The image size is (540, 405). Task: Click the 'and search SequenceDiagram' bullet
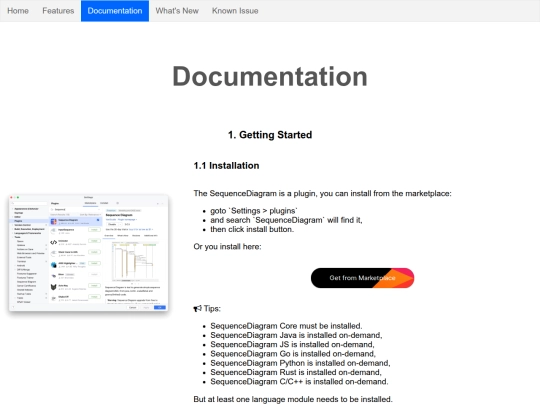[286, 220]
